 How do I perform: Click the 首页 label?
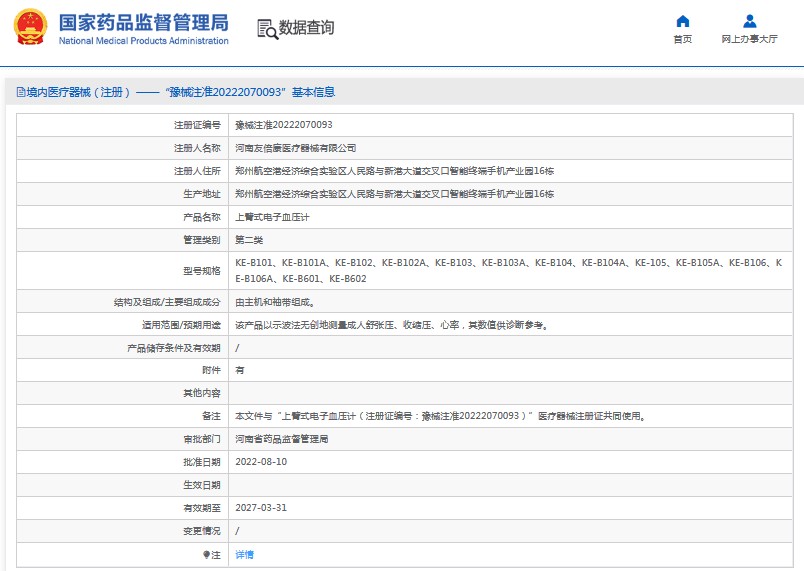point(682,39)
